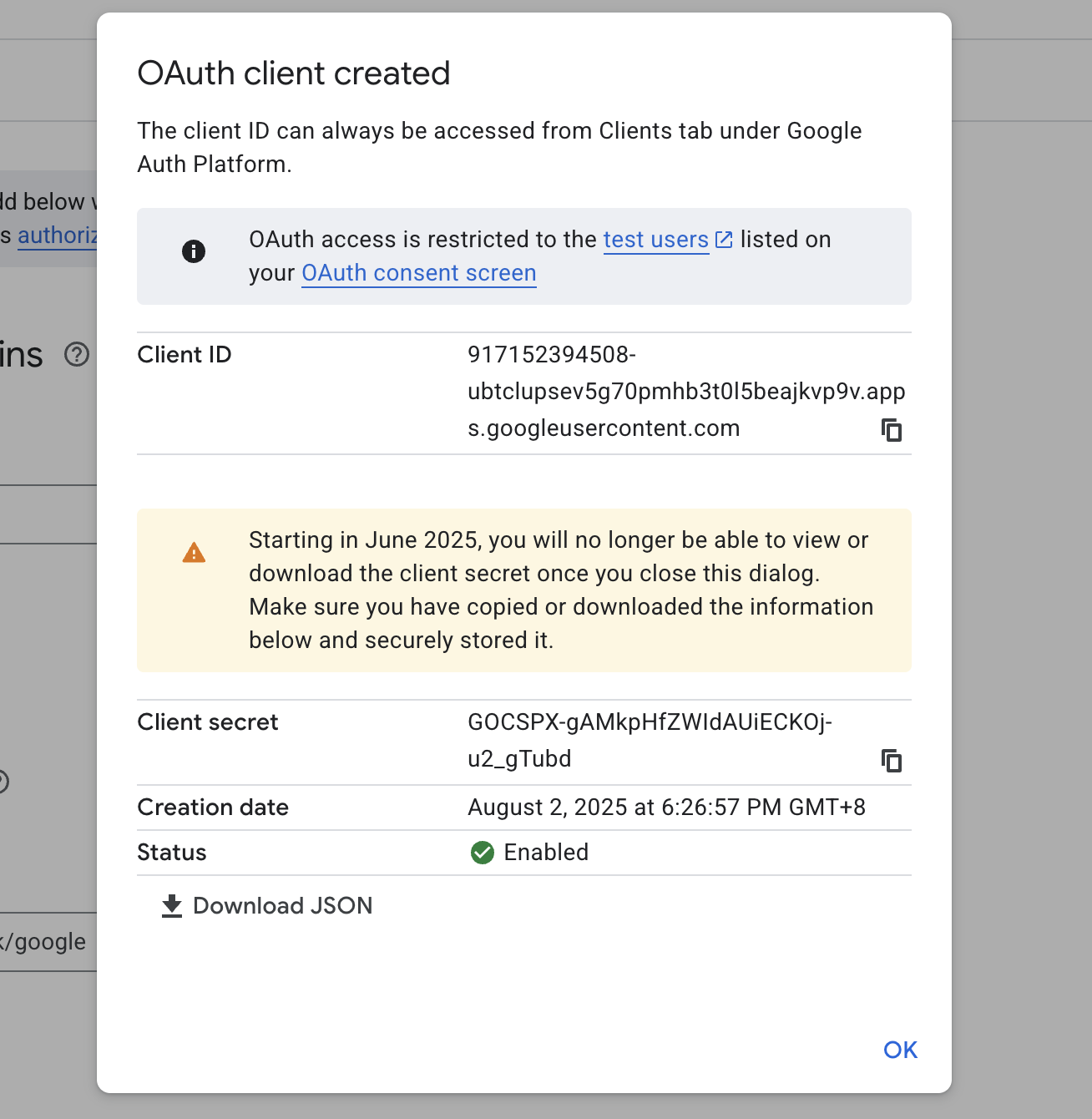Click the Client ID row label
This screenshot has width=1092, height=1119.
(185, 355)
